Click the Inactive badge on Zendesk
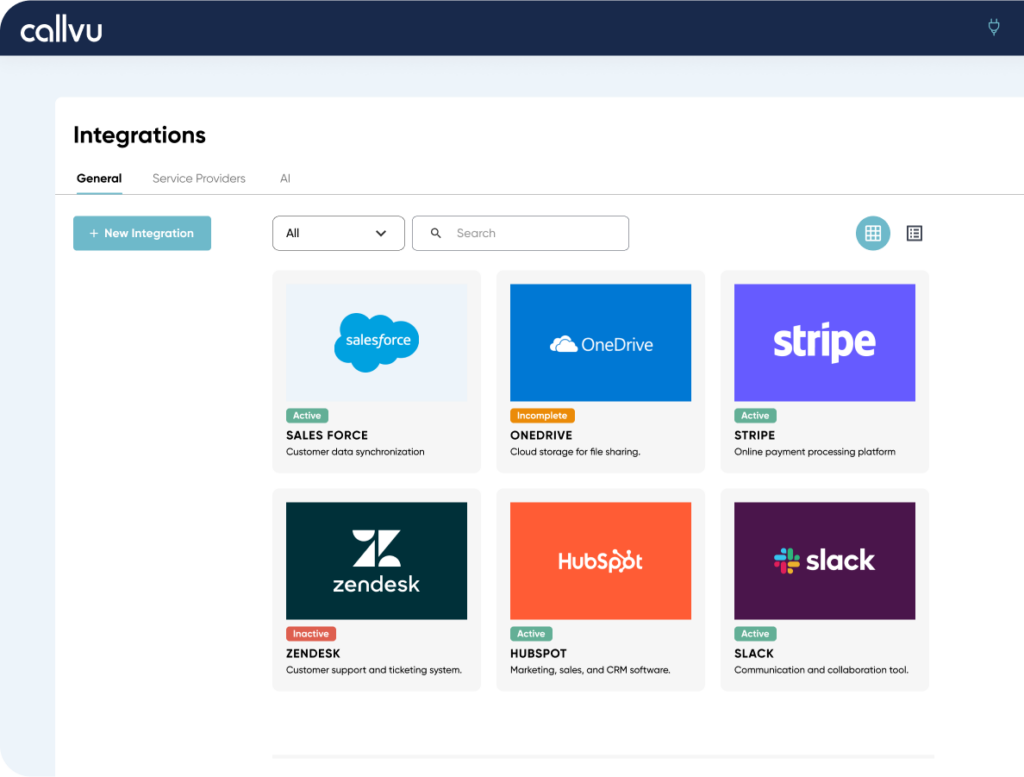The image size is (1024, 777). coord(310,633)
